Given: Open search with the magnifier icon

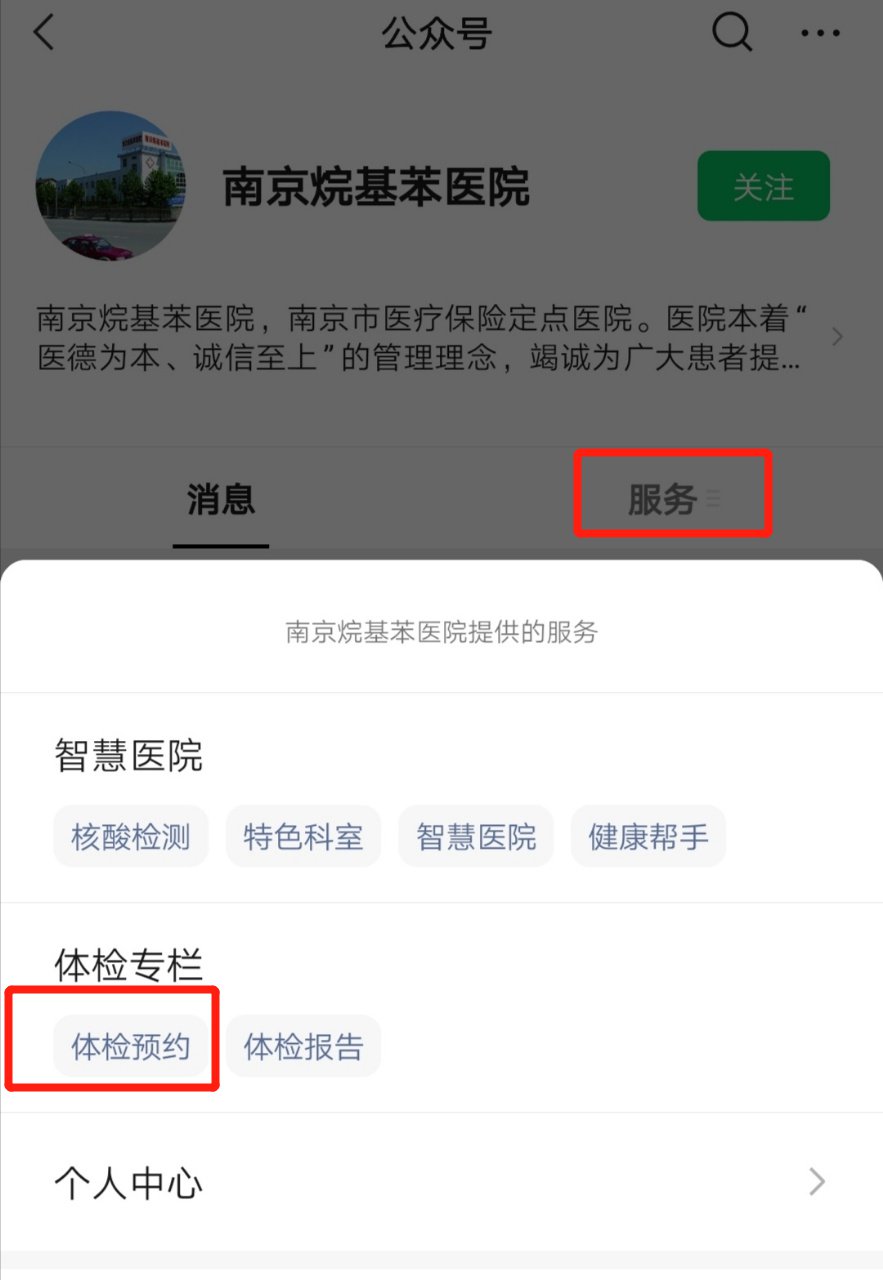Looking at the screenshot, I should pyautogui.click(x=732, y=33).
